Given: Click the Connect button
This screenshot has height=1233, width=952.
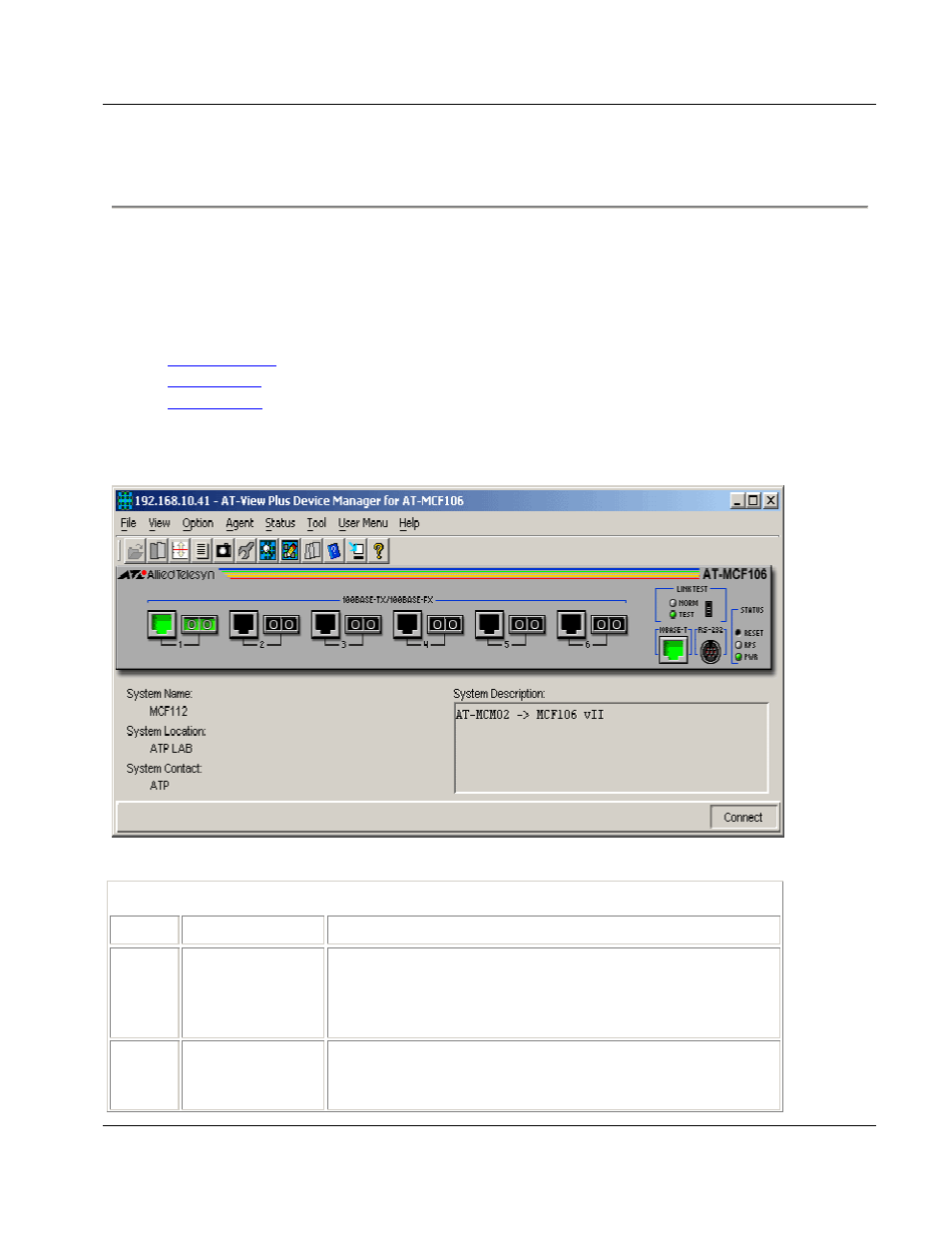Looking at the screenshot, I should [743, 817].
